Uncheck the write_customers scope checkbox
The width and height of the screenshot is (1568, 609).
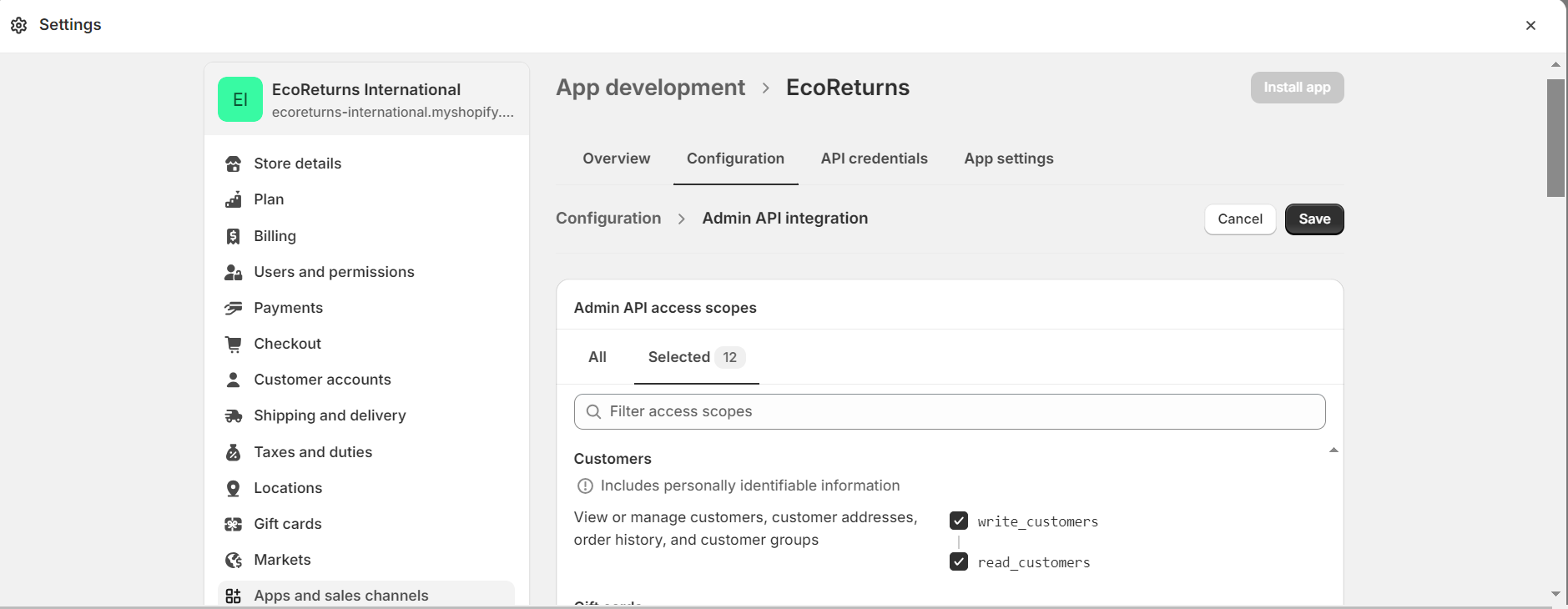coord(959,521)
